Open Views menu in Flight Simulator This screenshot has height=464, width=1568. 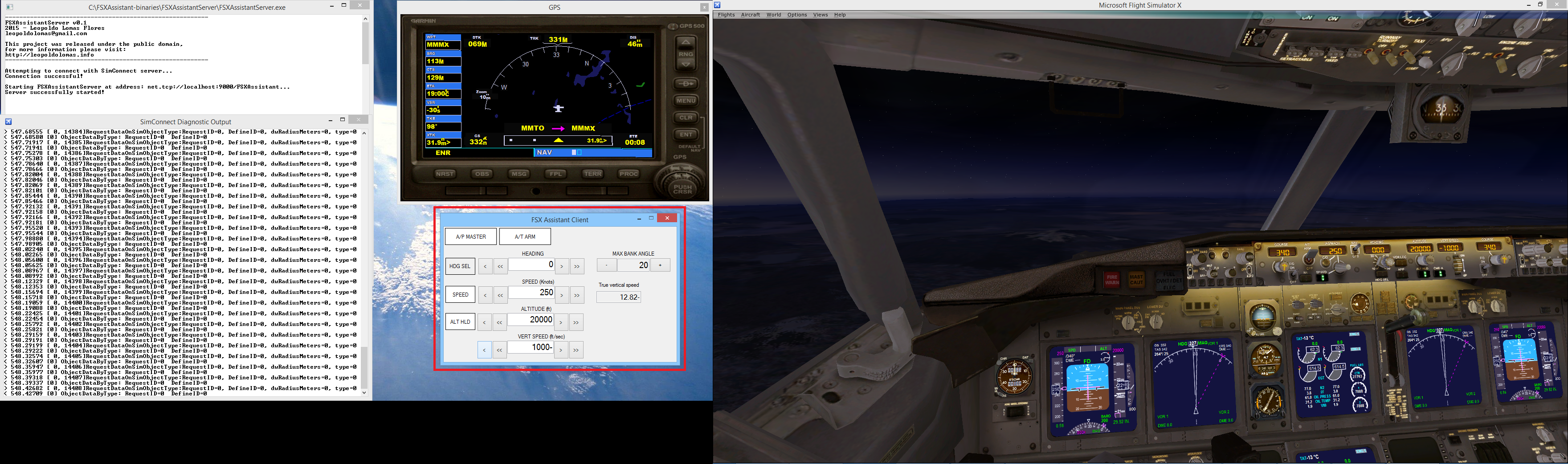[821, 15]
